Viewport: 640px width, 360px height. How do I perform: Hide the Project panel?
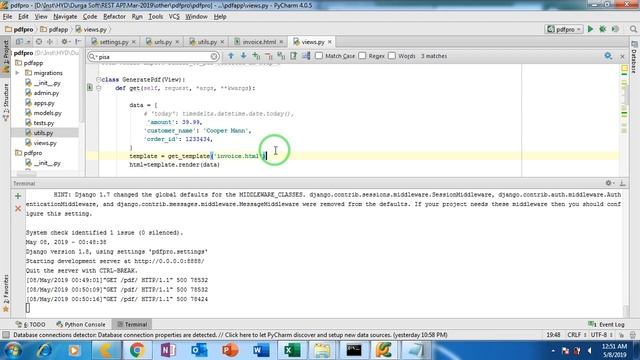click(x=78, y=42)
